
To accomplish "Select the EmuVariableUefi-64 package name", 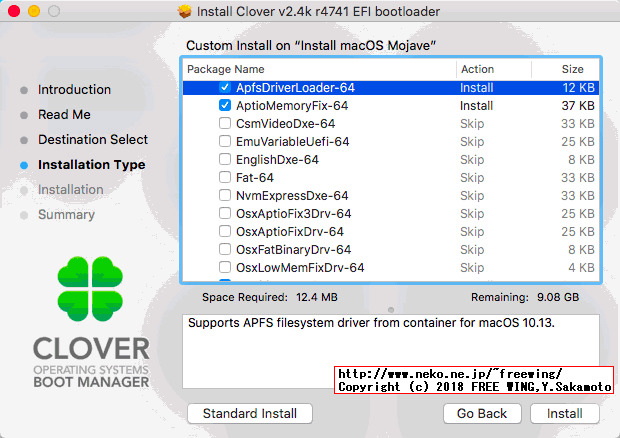I will [293, 142].
